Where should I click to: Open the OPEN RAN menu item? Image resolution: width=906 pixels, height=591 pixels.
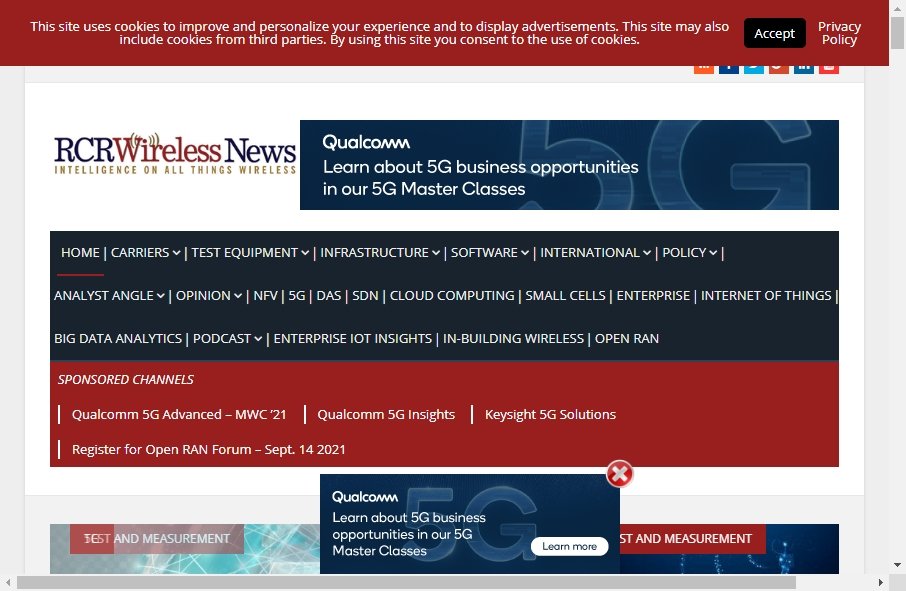[x=626, y=338]
